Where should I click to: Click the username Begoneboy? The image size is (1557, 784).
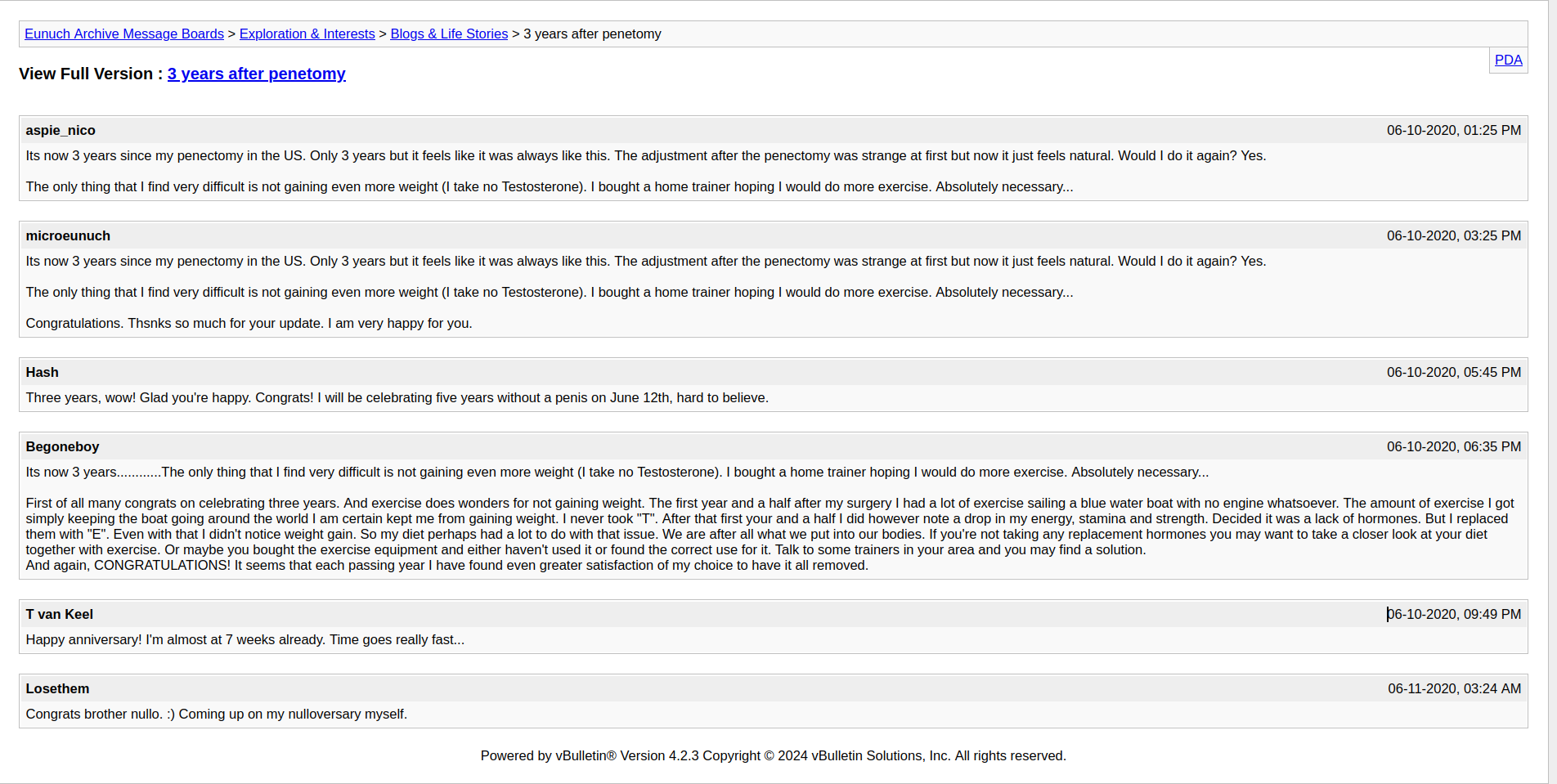coord(62,446)
